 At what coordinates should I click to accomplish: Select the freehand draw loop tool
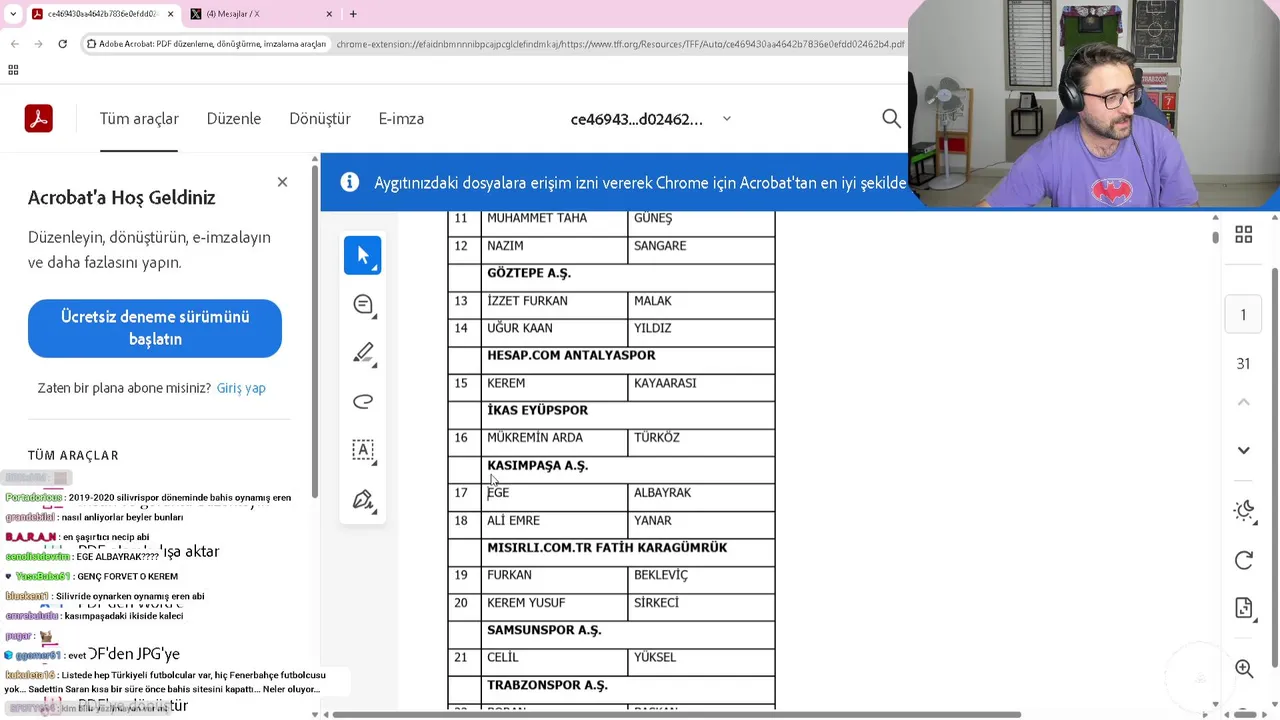(x=363, y=402)
